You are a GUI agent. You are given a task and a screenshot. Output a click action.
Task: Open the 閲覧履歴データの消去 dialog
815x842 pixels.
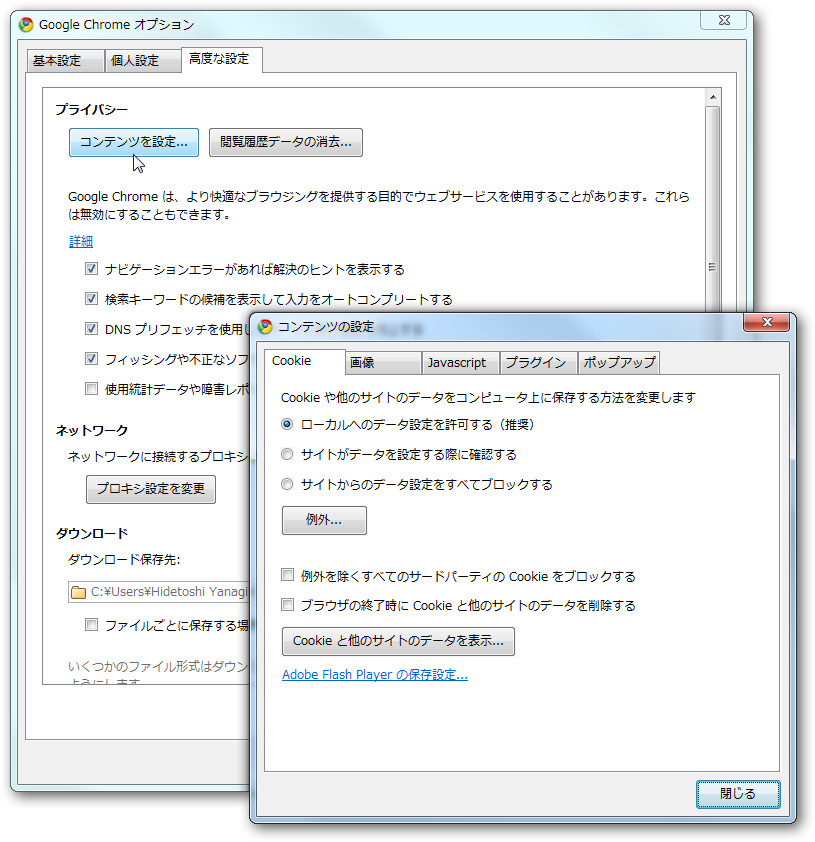[x=285, y=142]
